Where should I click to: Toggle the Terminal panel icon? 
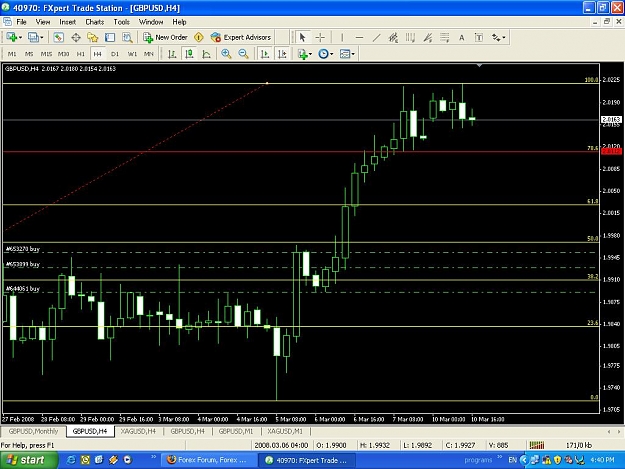(110, 37)
